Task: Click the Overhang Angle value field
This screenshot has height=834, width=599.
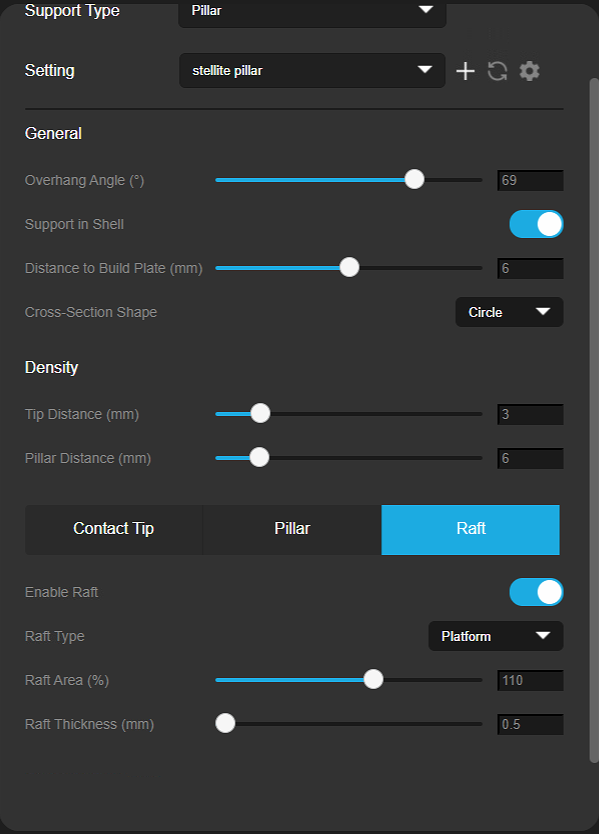Action: coord(530,180)
